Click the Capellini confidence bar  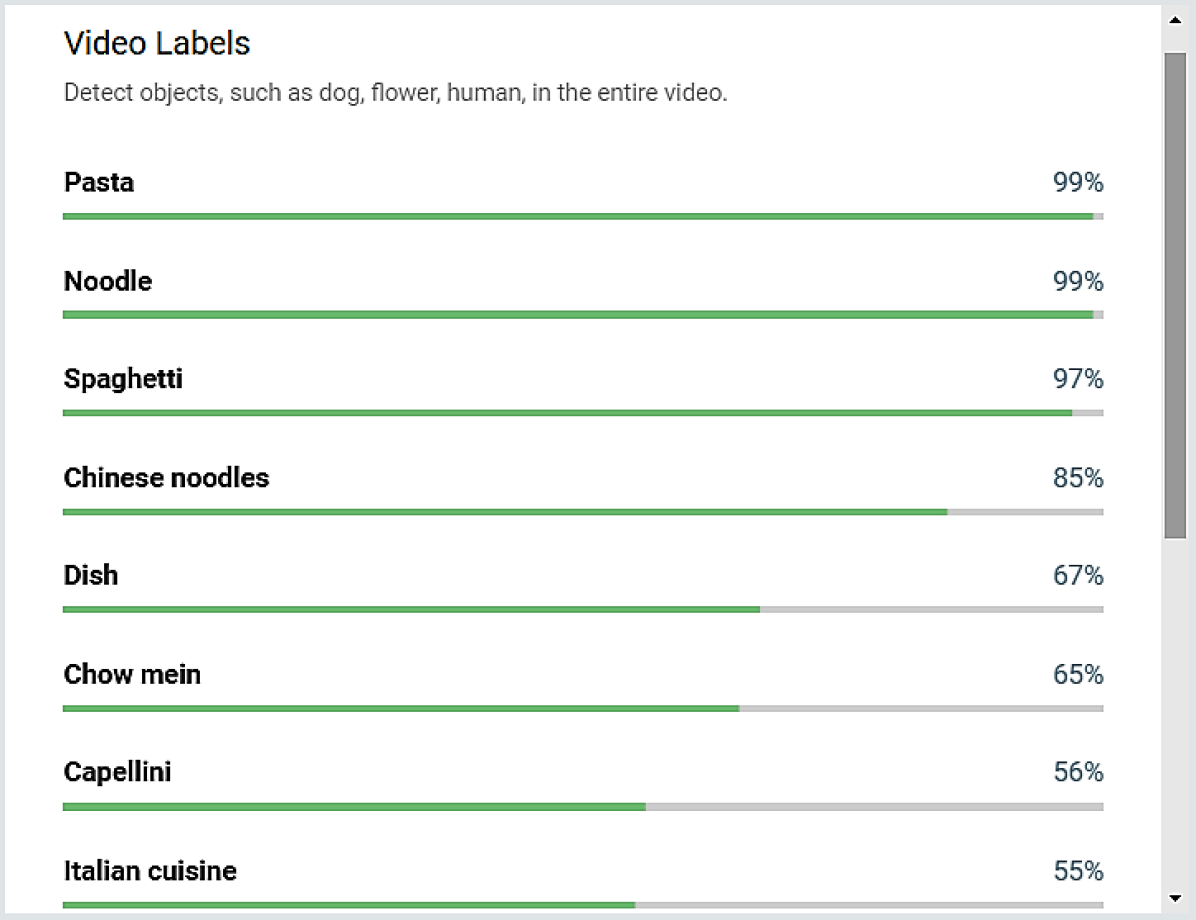[583, 806]
